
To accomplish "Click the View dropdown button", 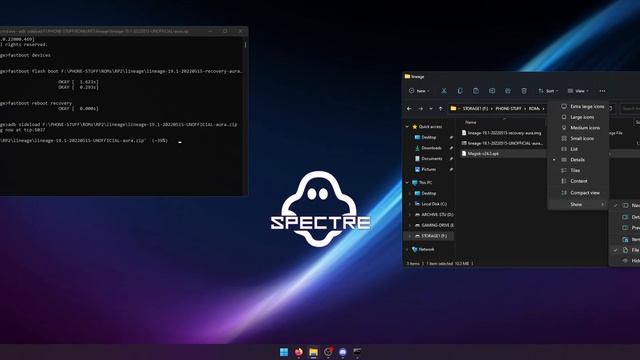I will click(578, 91).
